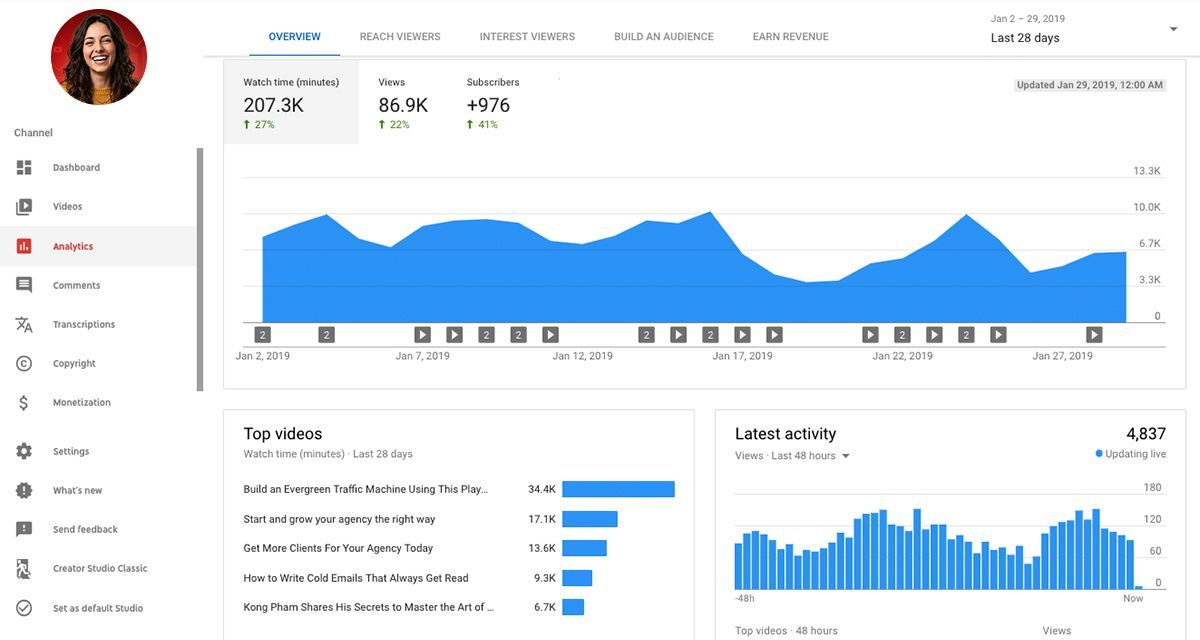Screen dimensions: 1200x640
Task: Click the marker above Jan 22, 2019
Action: coord(902,335)
